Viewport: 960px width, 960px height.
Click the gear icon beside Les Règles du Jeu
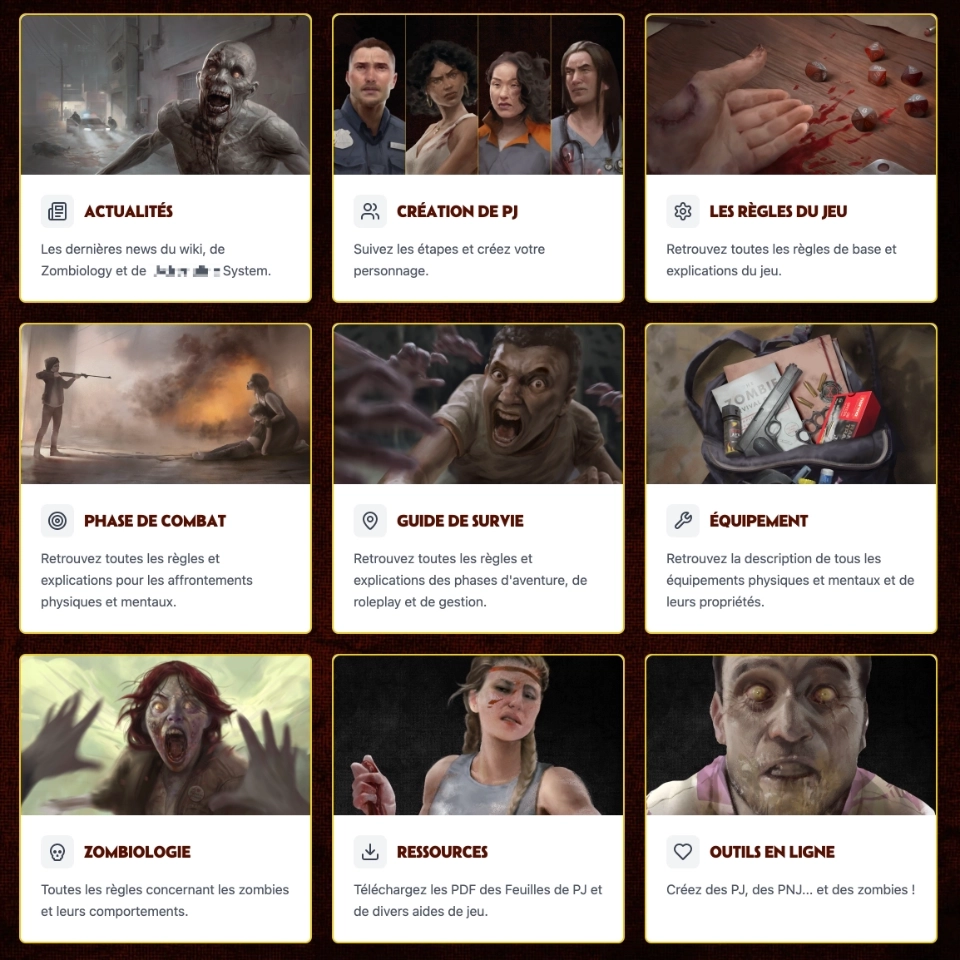pyautogui.click(x=683, y=211)
